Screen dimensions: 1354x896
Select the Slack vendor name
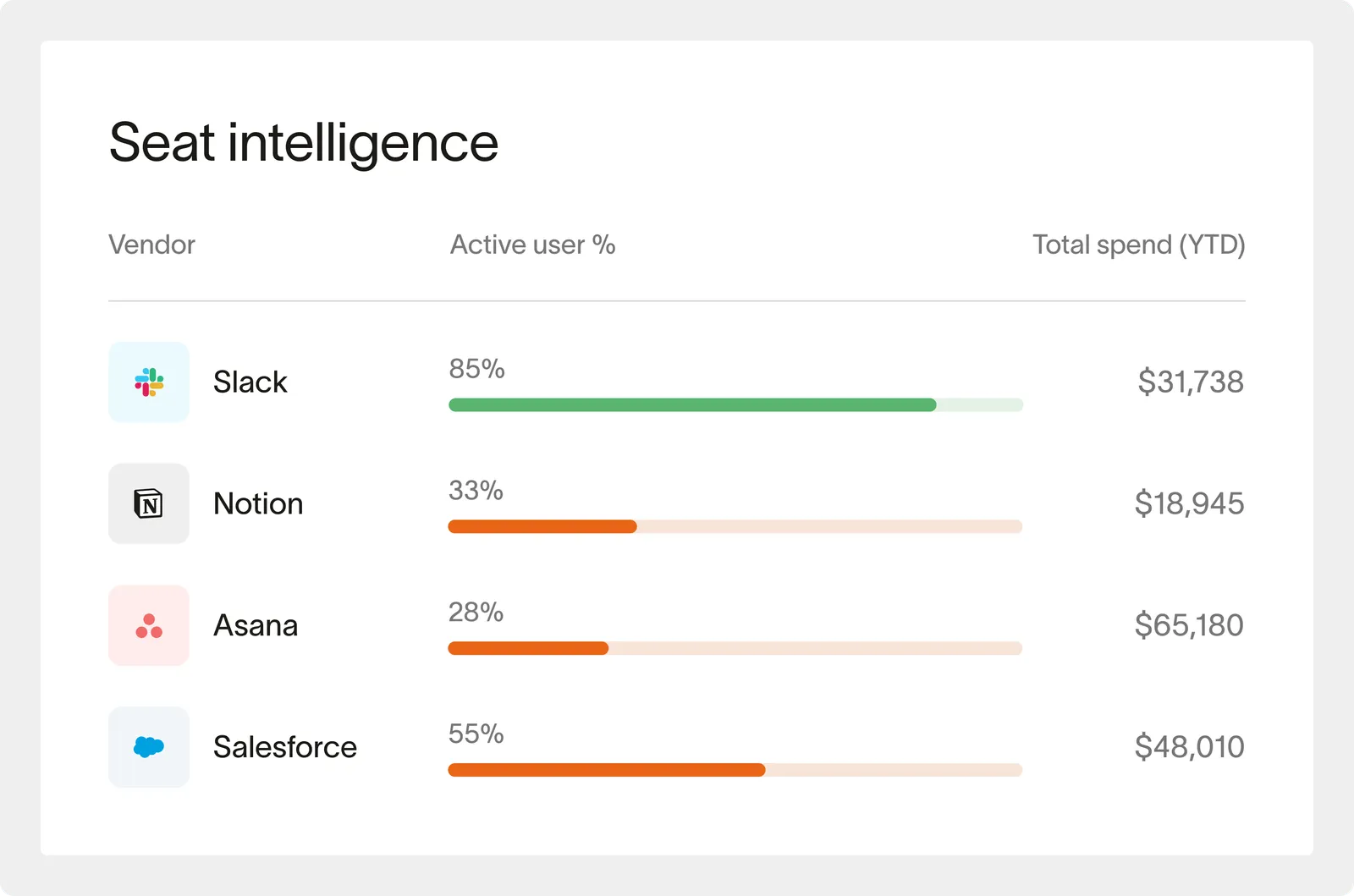(250, 382)
